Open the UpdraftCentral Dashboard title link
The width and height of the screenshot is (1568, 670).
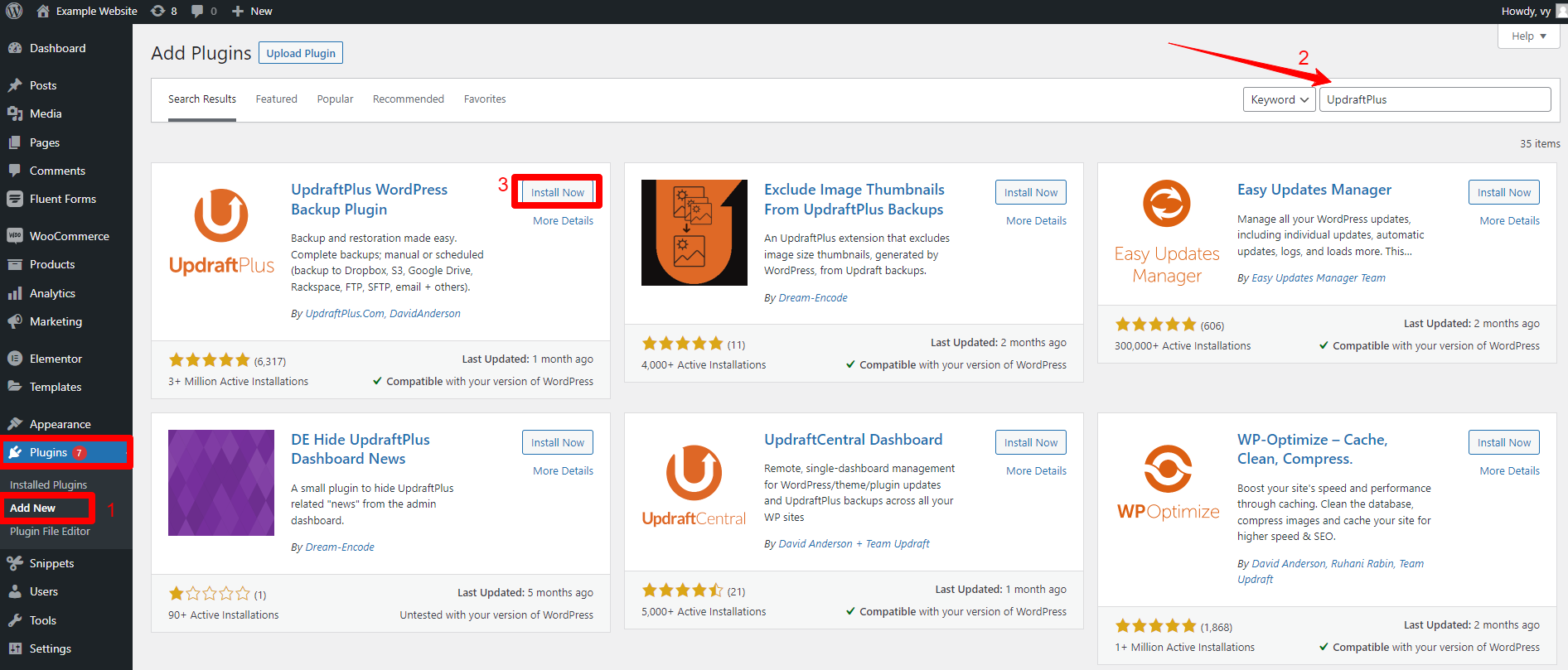tap(853, 440)
